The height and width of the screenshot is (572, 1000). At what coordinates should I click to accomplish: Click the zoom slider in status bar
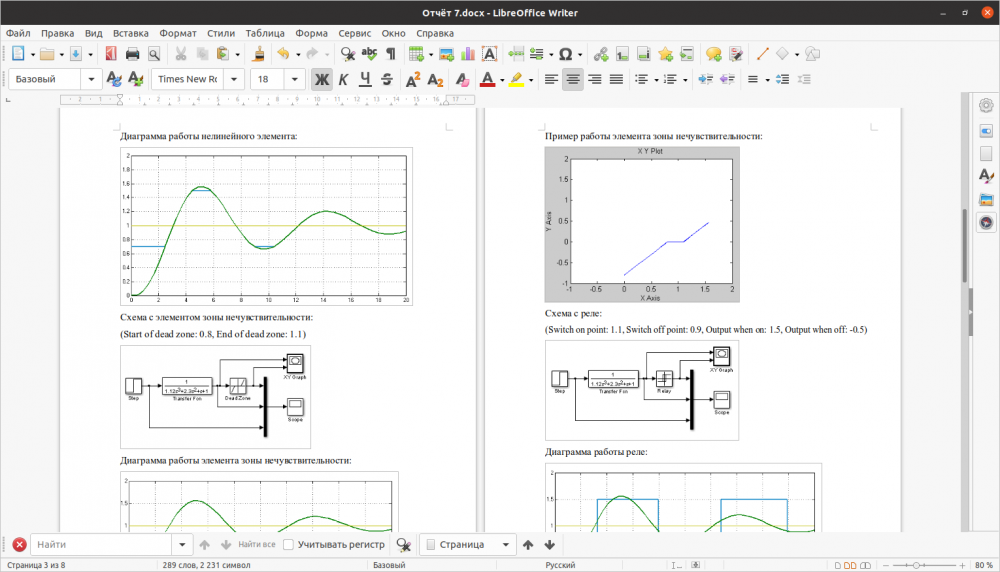(914, 565)
